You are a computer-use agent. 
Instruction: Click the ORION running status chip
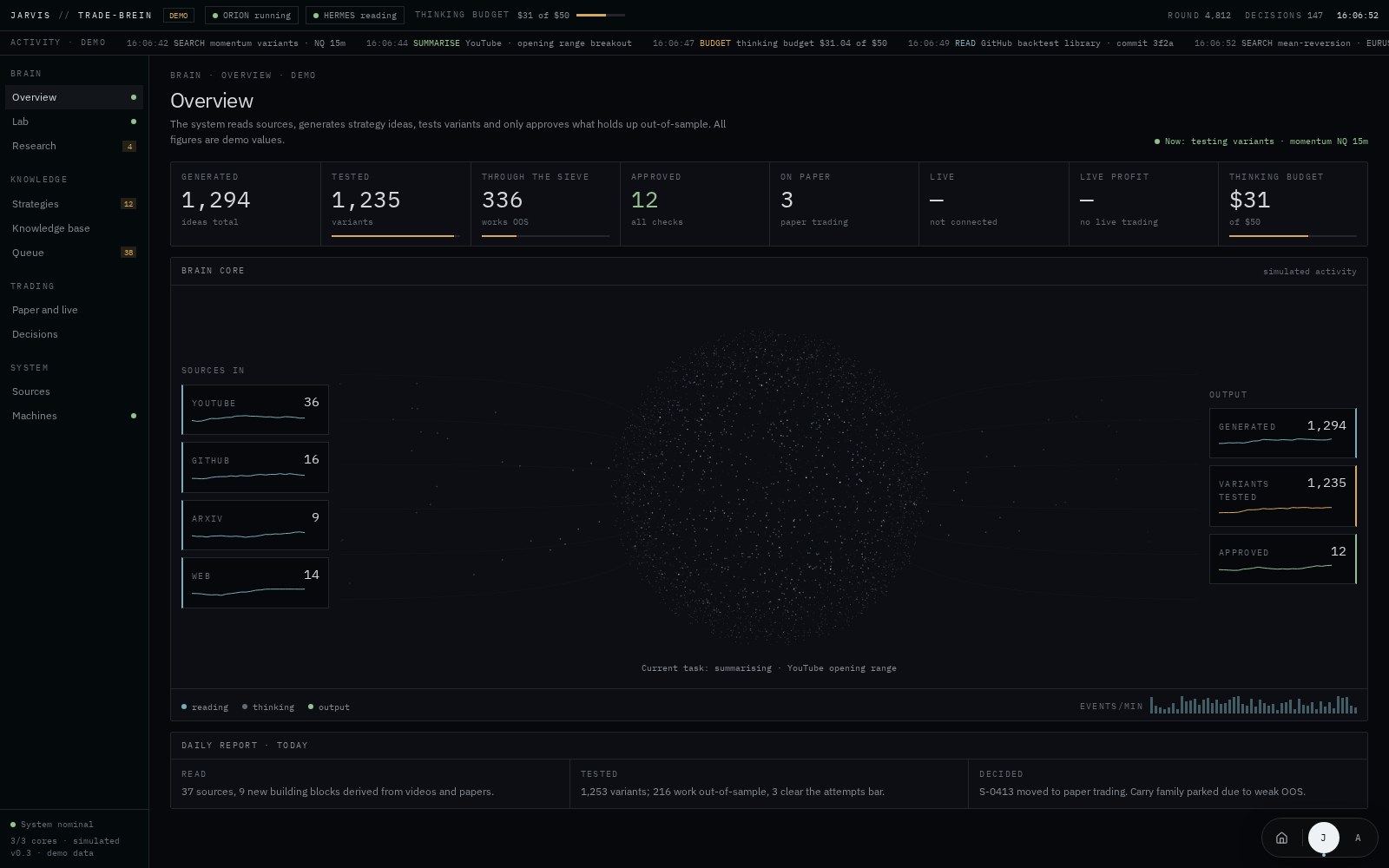point(252,16)
